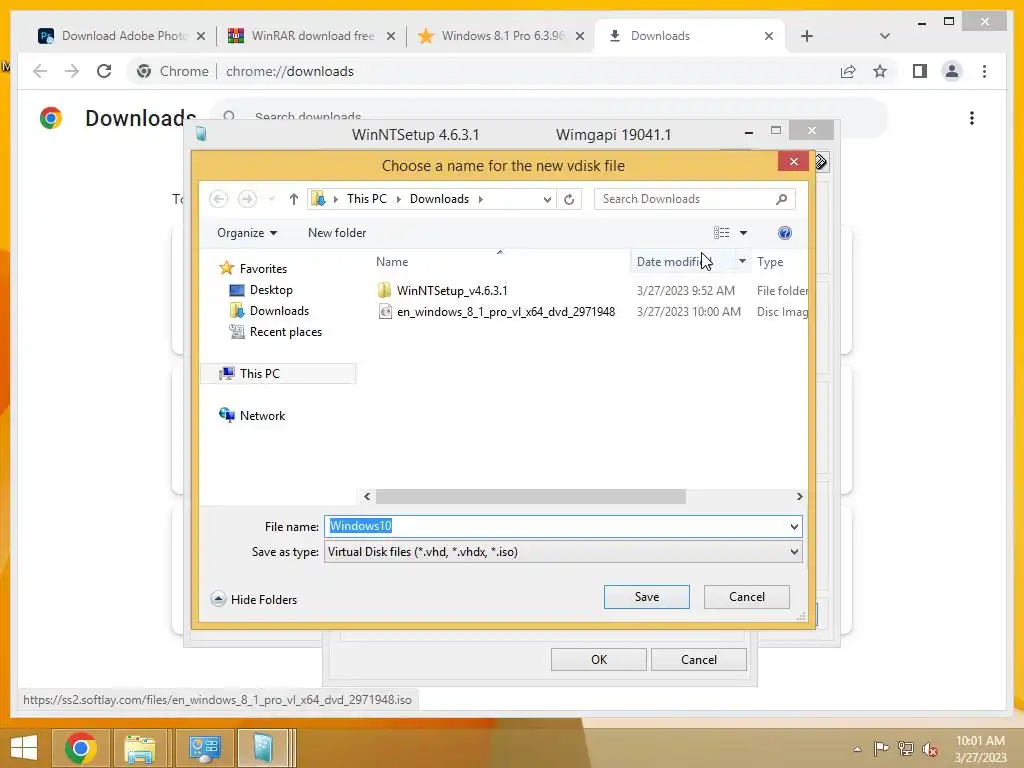The image size is (1024, 768).
Task: Click Chrome forward navigation arrow
Action: point(72,71)
